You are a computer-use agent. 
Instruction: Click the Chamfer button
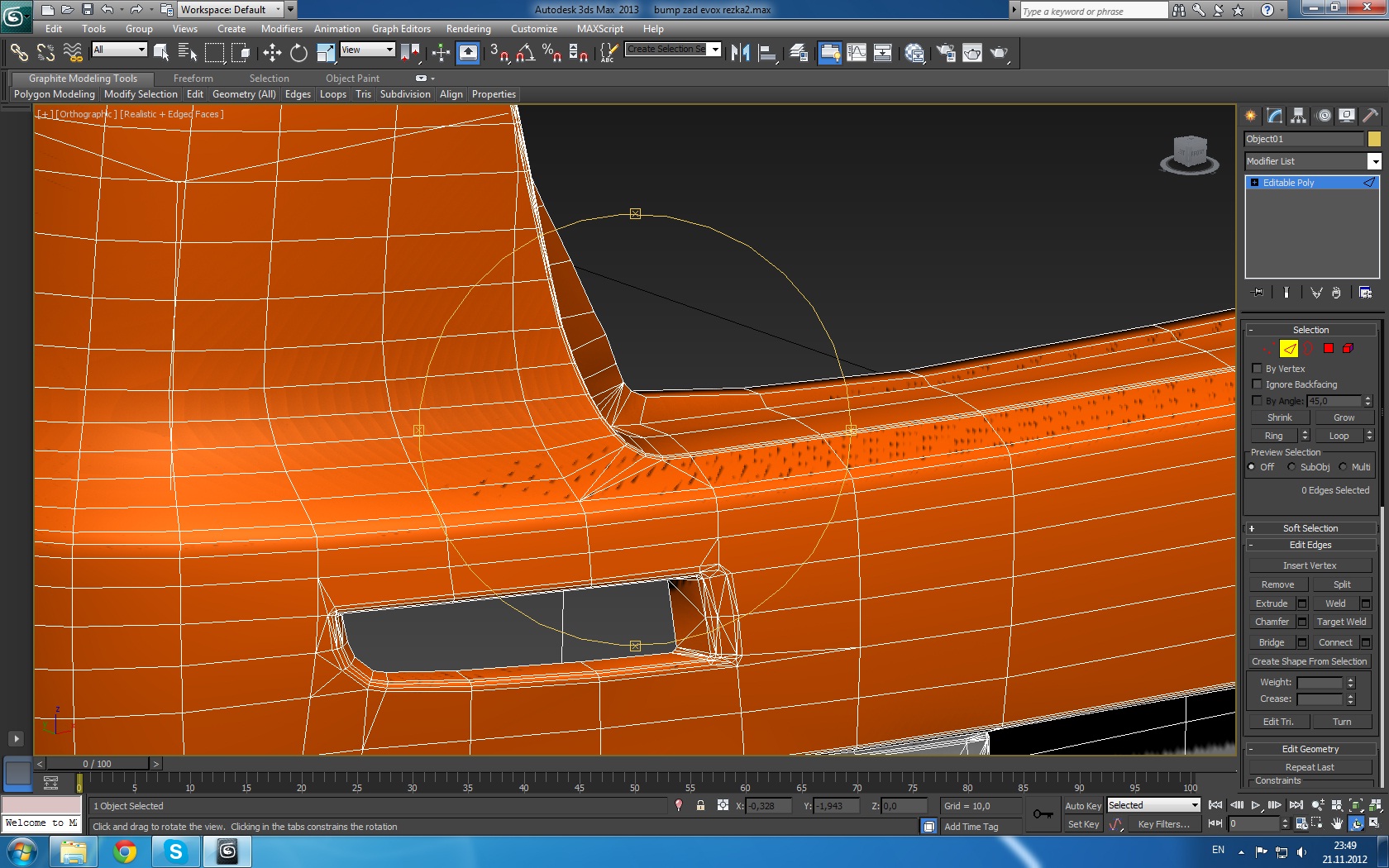tap(1272, 622)
